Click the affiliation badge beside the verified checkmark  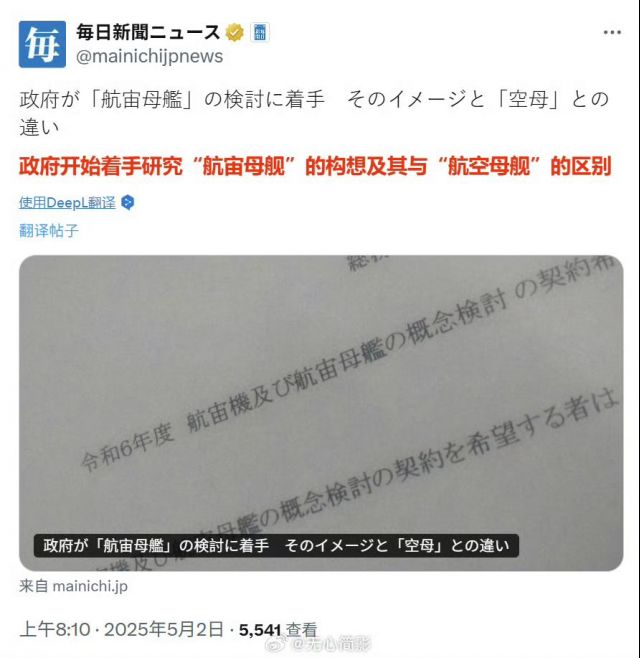260,32
